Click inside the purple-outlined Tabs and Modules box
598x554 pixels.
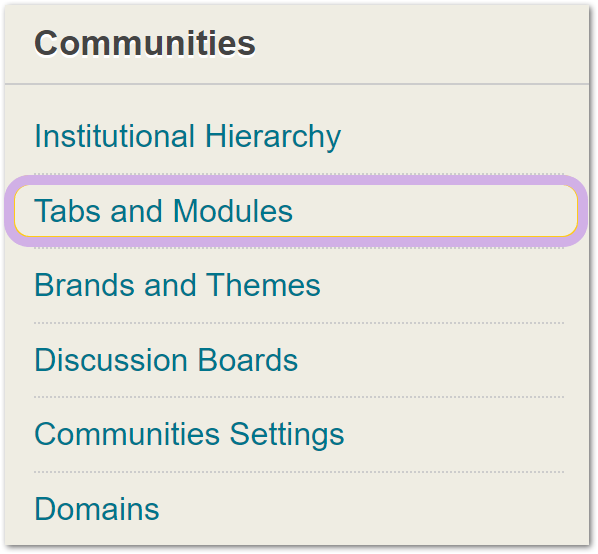pyautogui.click(x=296, y=211)
